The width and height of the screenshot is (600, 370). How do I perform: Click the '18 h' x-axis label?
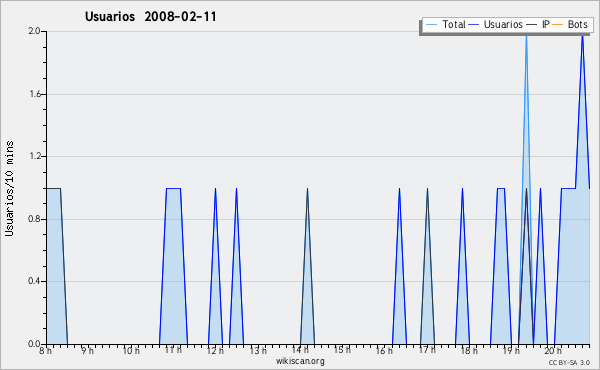469,350
